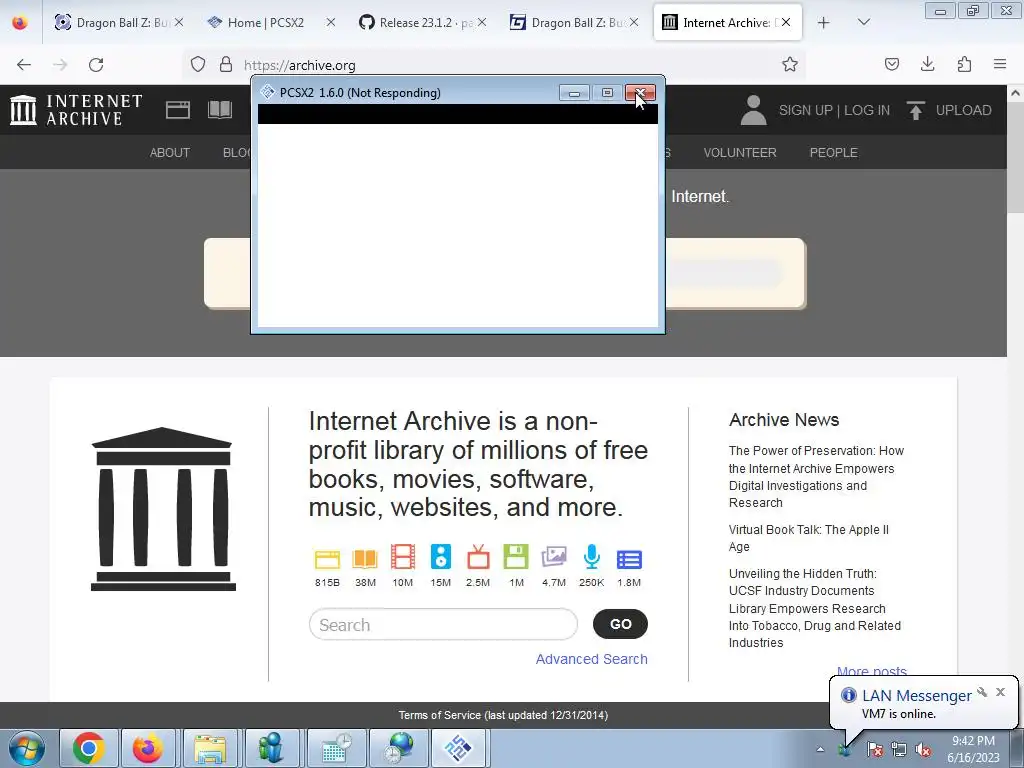Click the Internet Archive logo in header
Image resolution: width=1024 pixels, height=768 pixels.
click(76, 110)
